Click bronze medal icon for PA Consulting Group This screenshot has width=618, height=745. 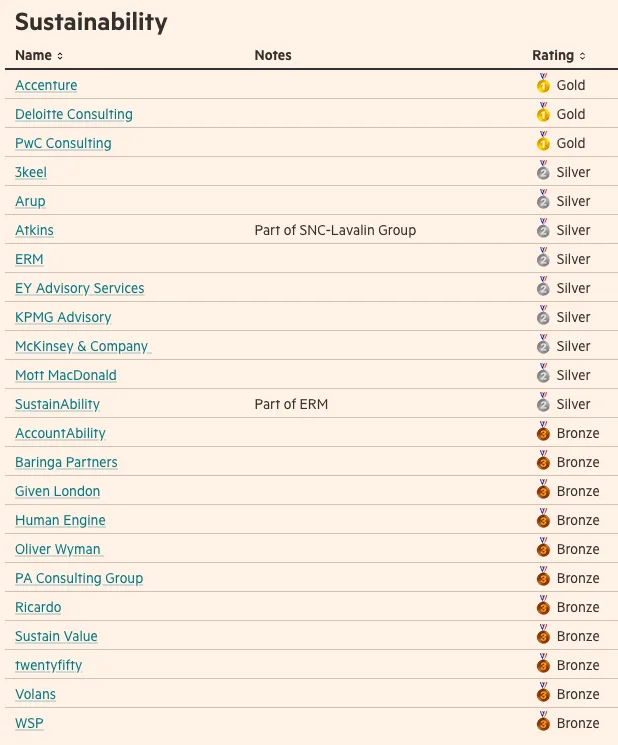(x=543, y=576)
